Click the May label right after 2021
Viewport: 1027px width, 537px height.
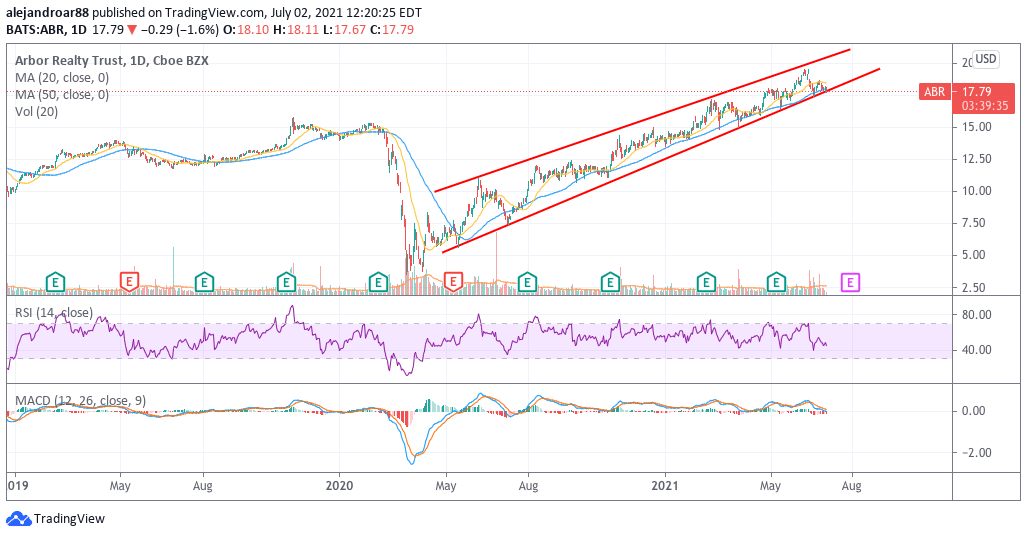(770, 485)
